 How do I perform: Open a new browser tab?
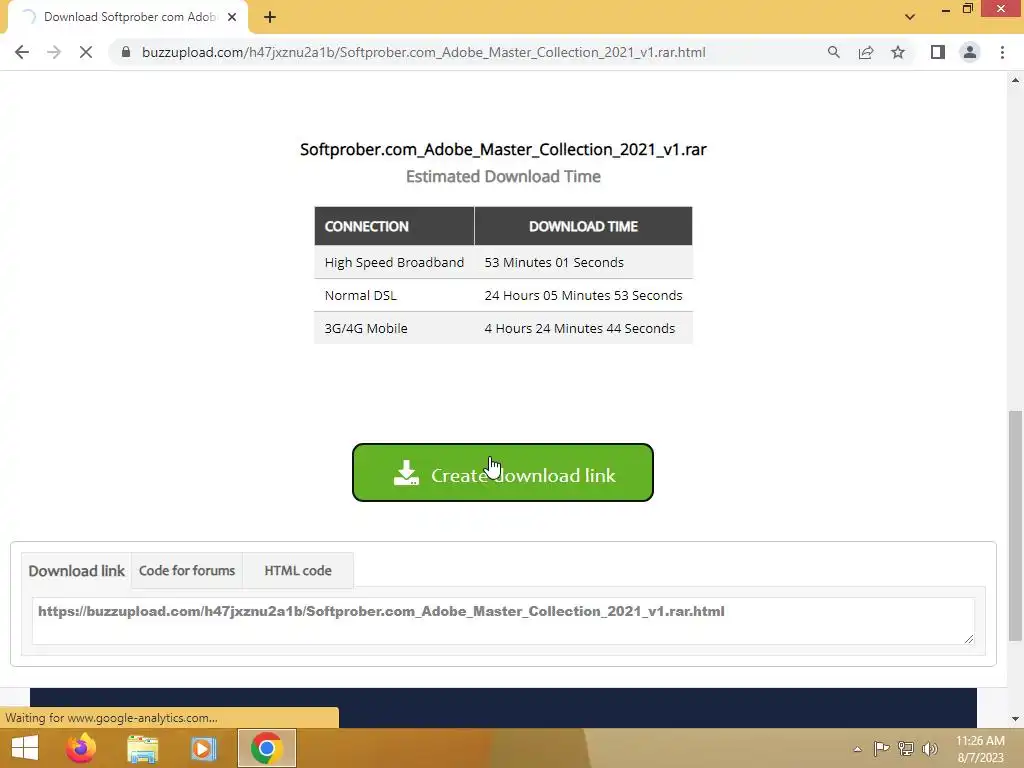(x=270, y=17)
